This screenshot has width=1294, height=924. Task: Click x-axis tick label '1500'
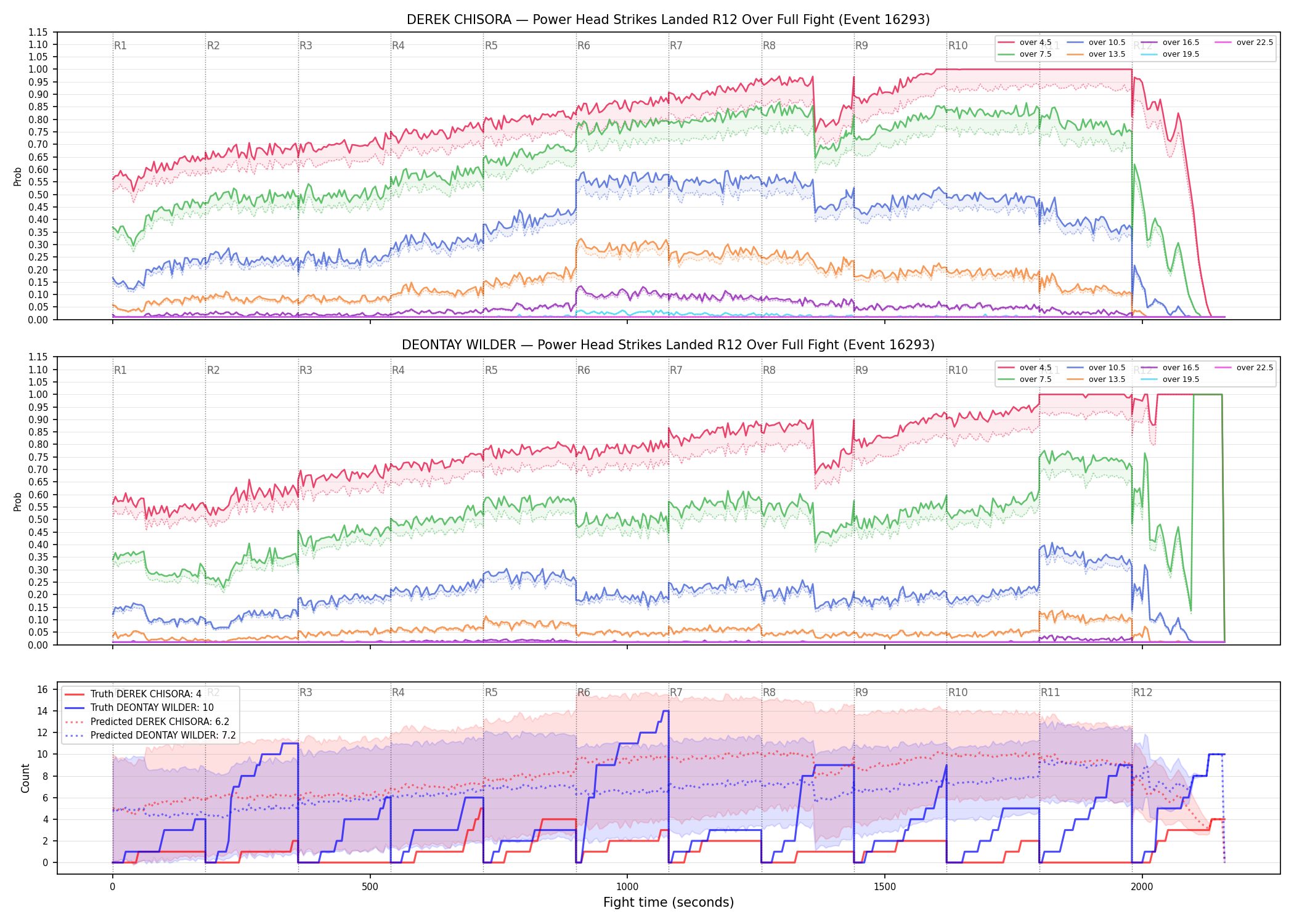(885, 887)
